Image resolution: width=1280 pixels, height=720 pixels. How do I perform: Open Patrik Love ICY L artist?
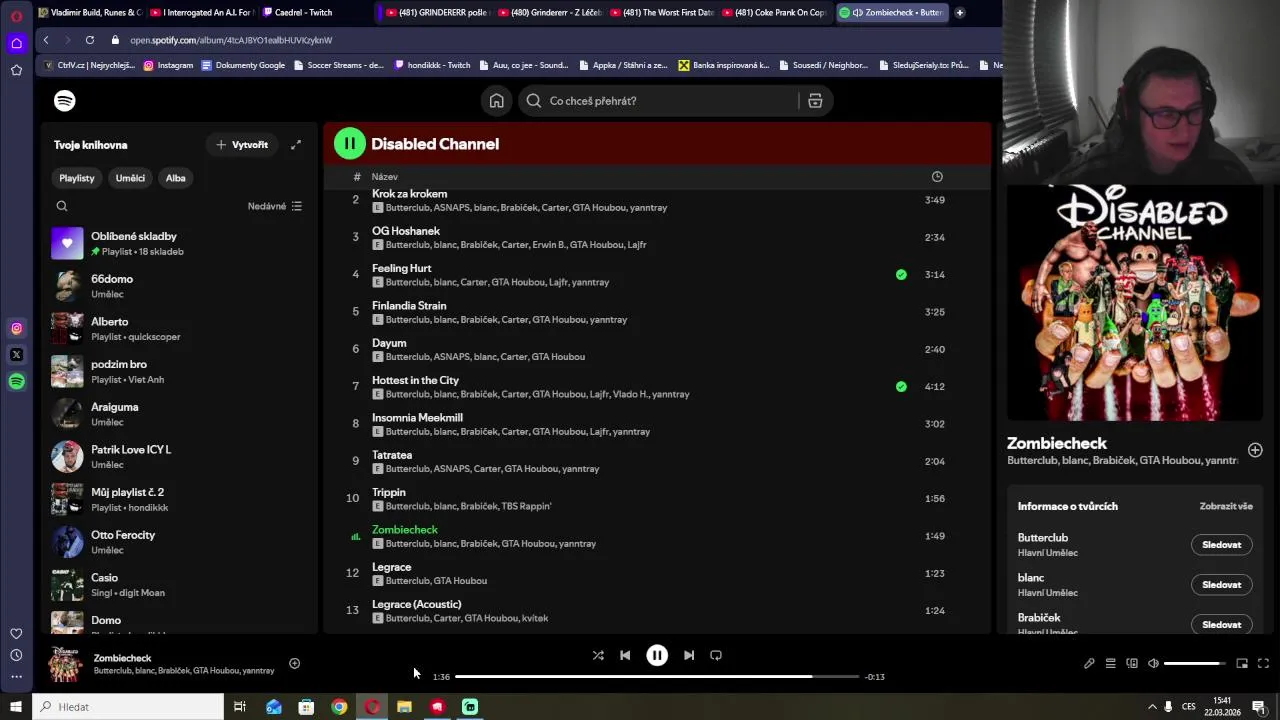coord(180,457)
